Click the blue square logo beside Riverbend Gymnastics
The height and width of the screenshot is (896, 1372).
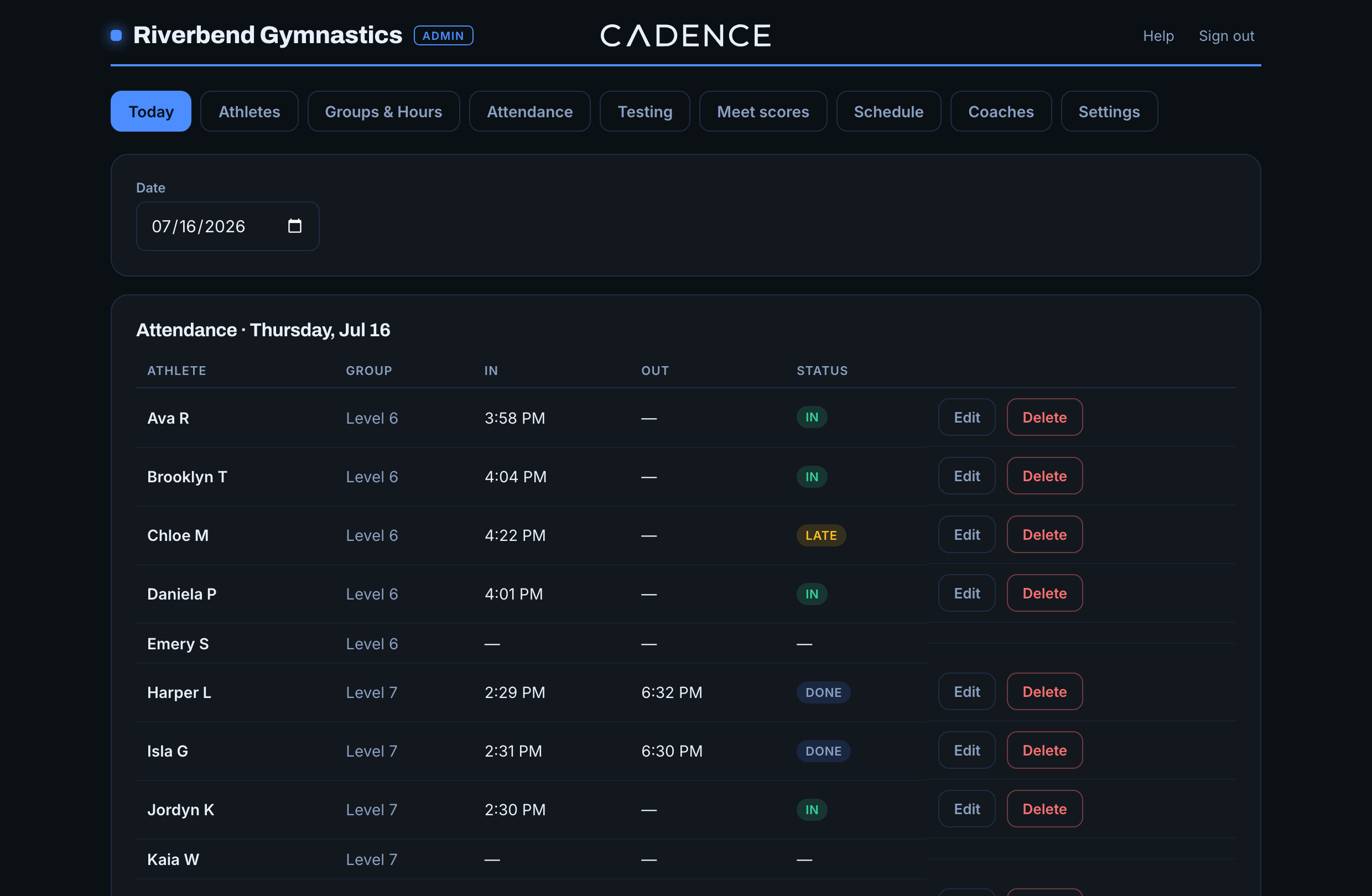pos(116,36)
